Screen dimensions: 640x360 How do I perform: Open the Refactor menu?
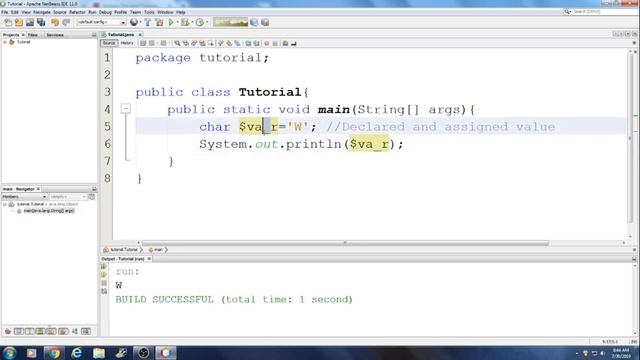(77, 12)
